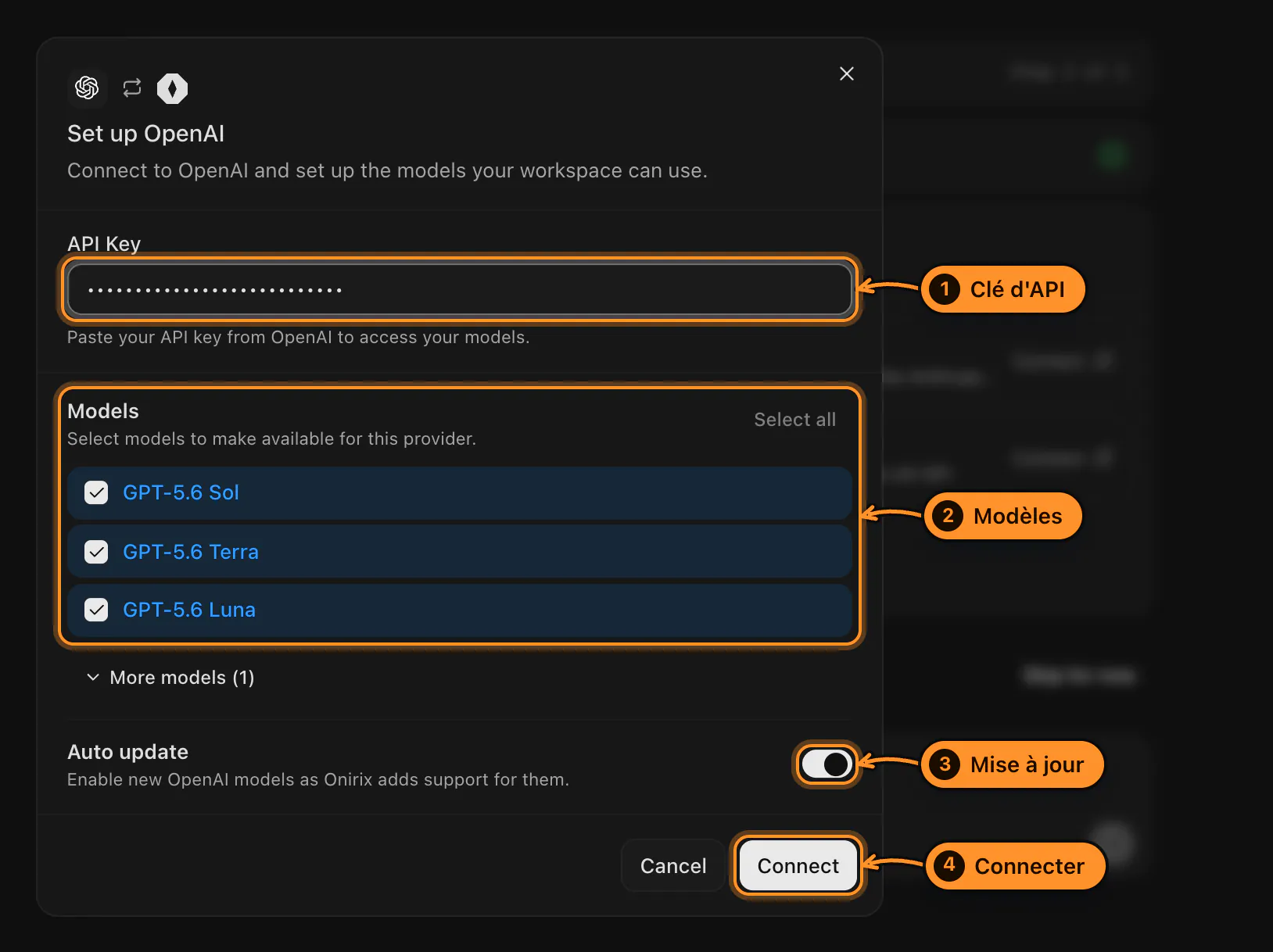
Task: Click the GPT-5.6 Sol model name
Action: 181,493
